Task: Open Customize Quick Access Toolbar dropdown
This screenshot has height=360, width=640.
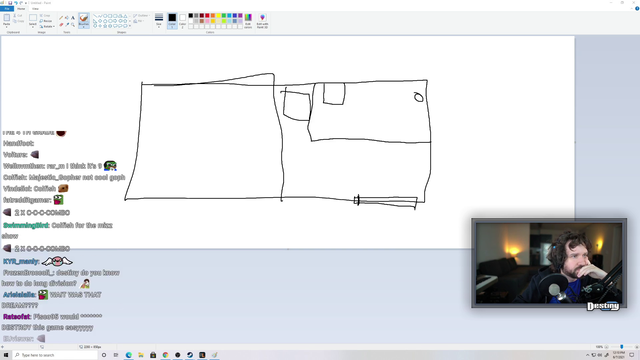Action: pyautogui.click(x=26, y=3)
